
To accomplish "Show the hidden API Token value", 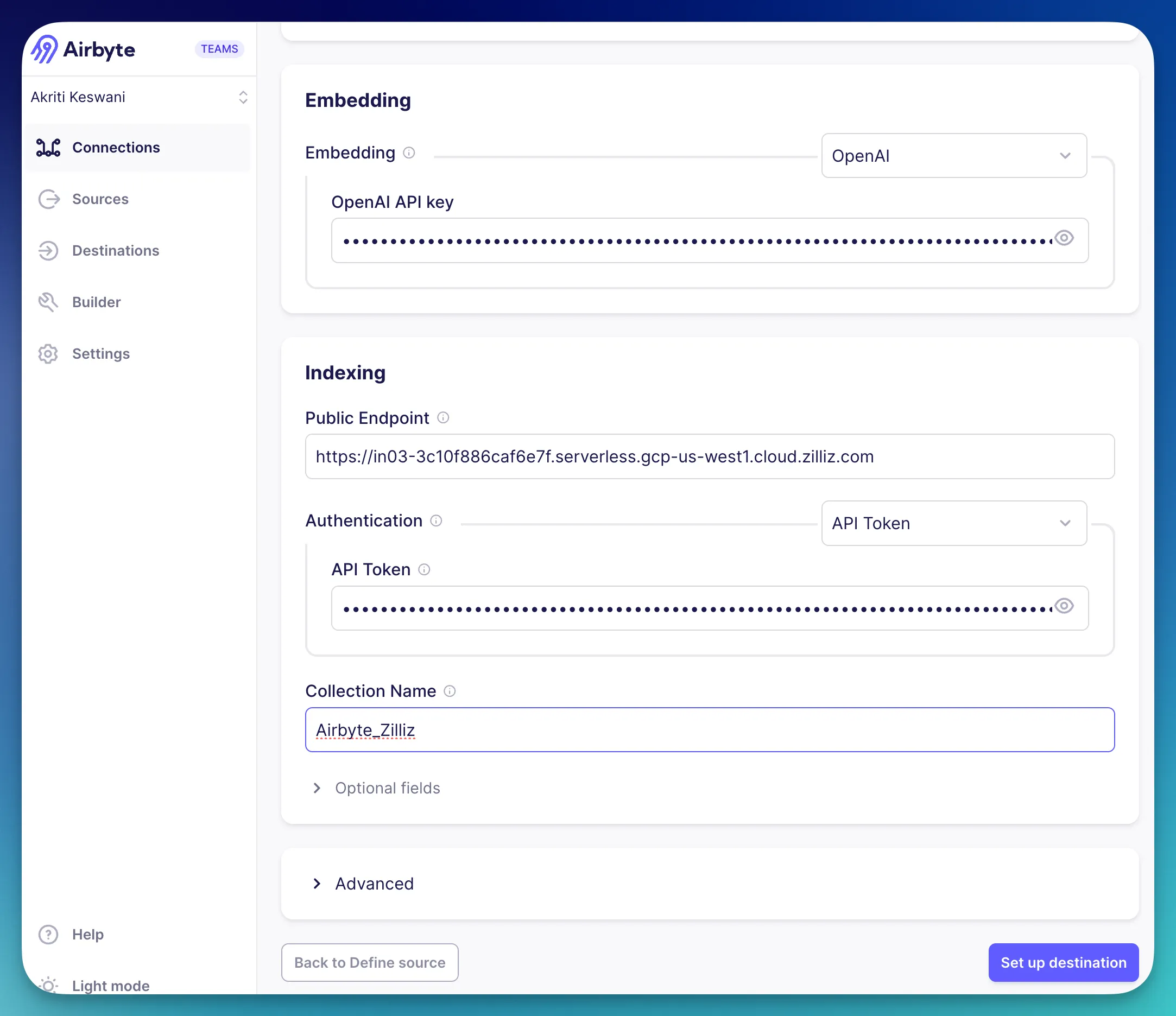I will pyautogui.click(x=1064, y=605).
